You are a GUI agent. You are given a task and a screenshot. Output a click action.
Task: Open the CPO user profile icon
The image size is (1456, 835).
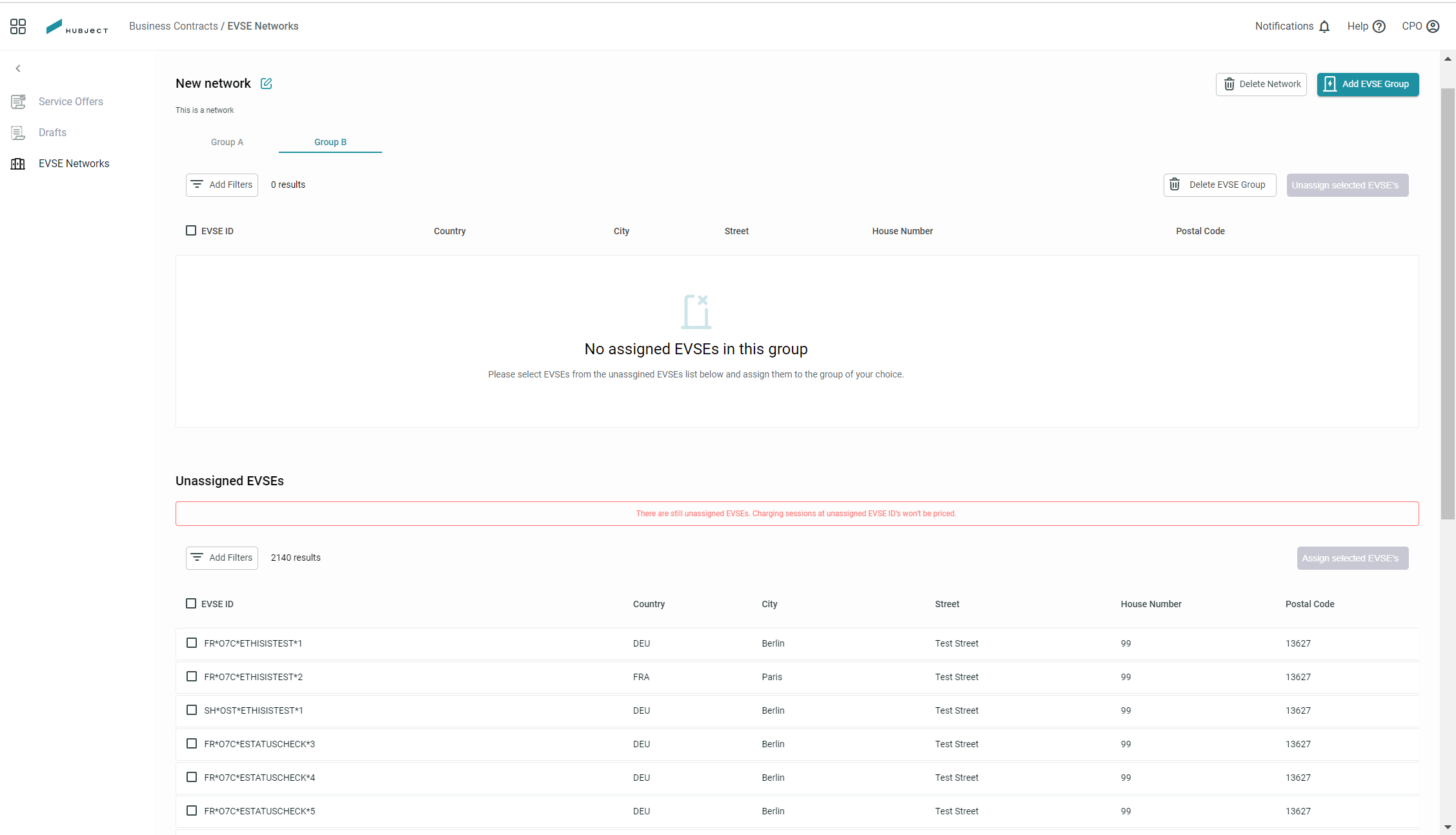click(x=1433, y=26)
